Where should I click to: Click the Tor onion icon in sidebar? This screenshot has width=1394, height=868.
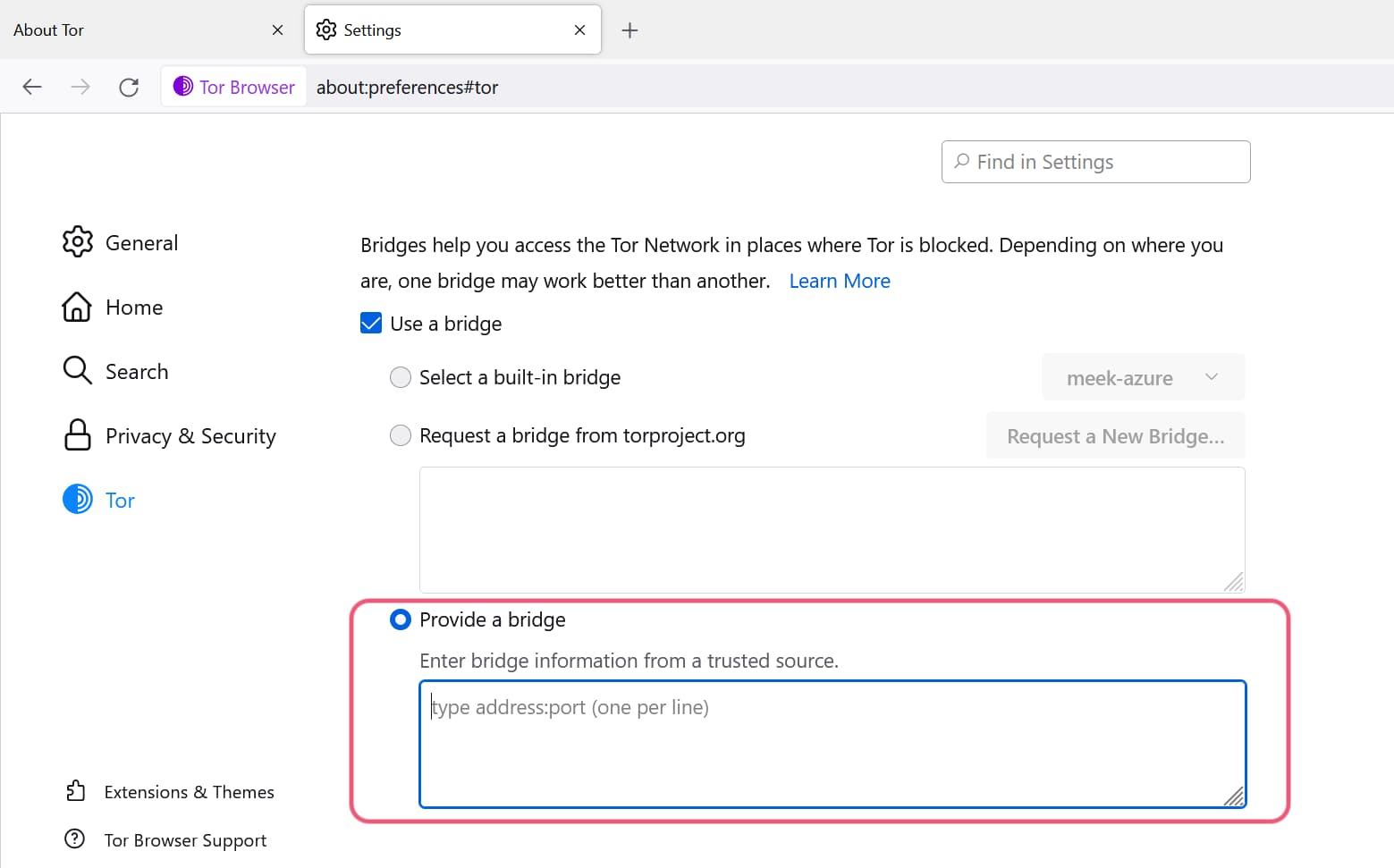tap(78, 499)
